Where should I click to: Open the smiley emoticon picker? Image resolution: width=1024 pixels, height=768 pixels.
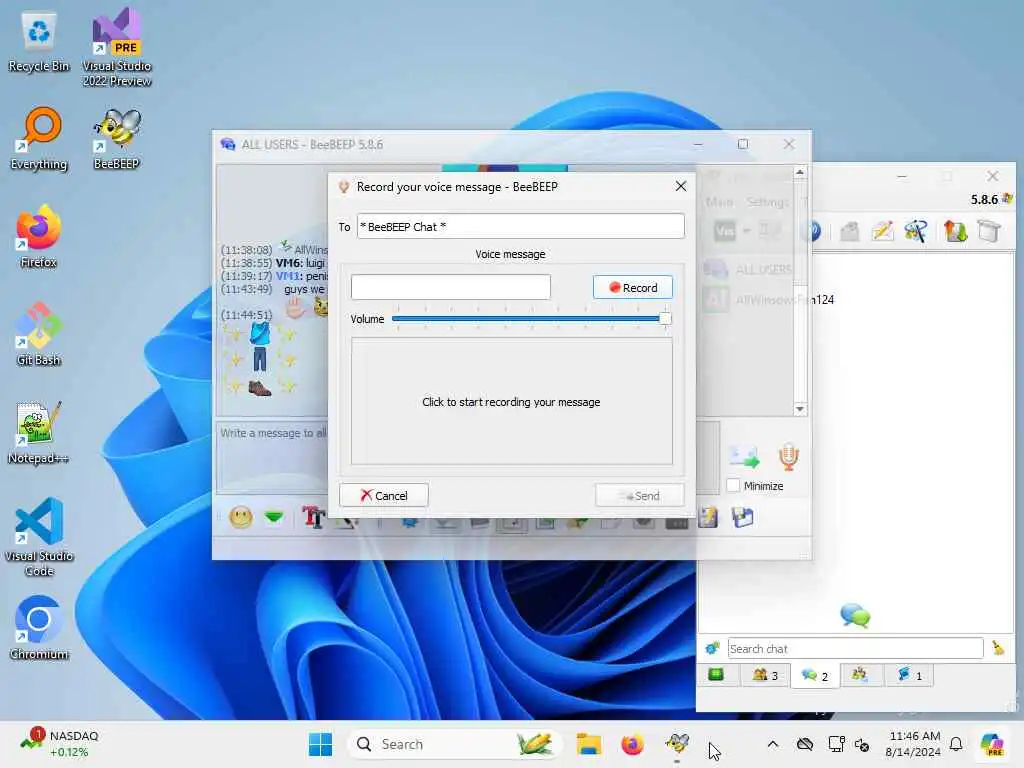point(241,518)
